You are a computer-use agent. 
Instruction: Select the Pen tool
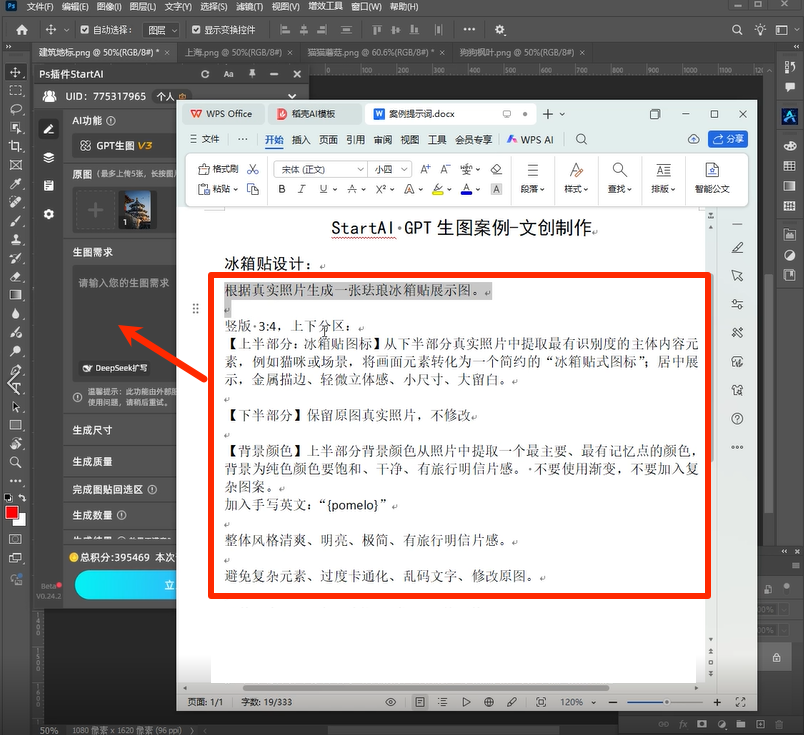tap(15, 370)
